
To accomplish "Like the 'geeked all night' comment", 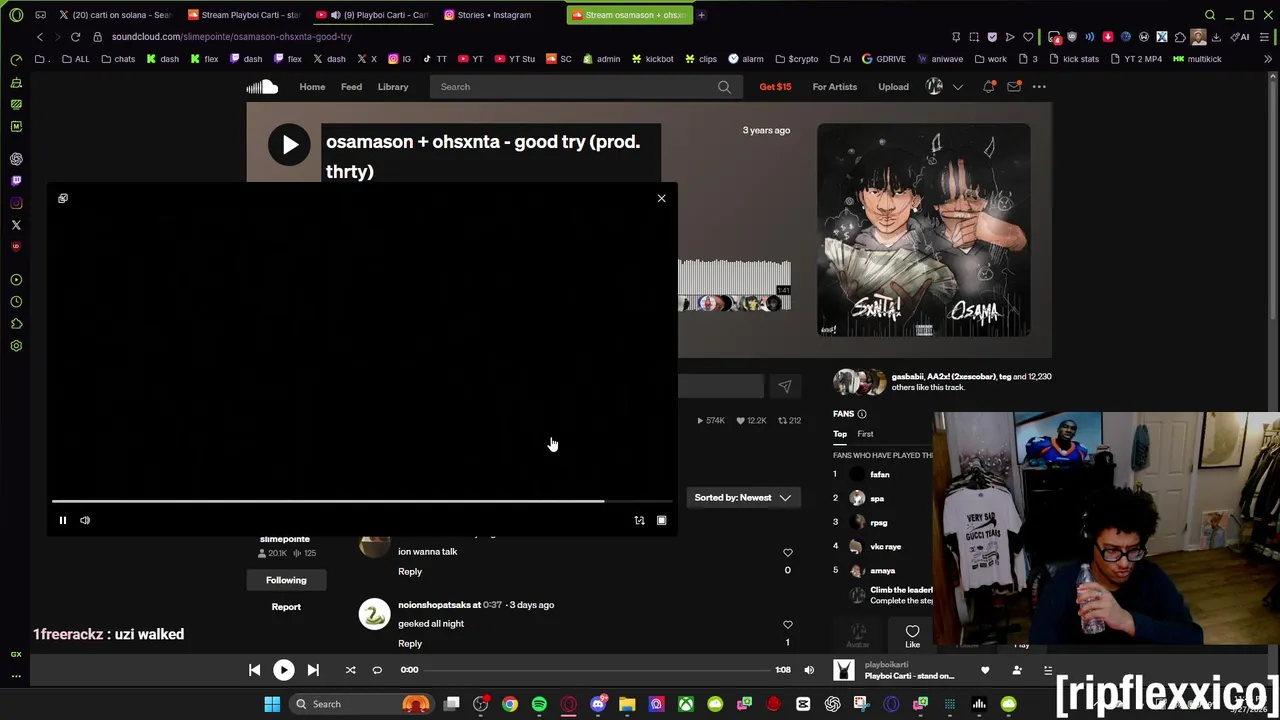I will [787, 625].
